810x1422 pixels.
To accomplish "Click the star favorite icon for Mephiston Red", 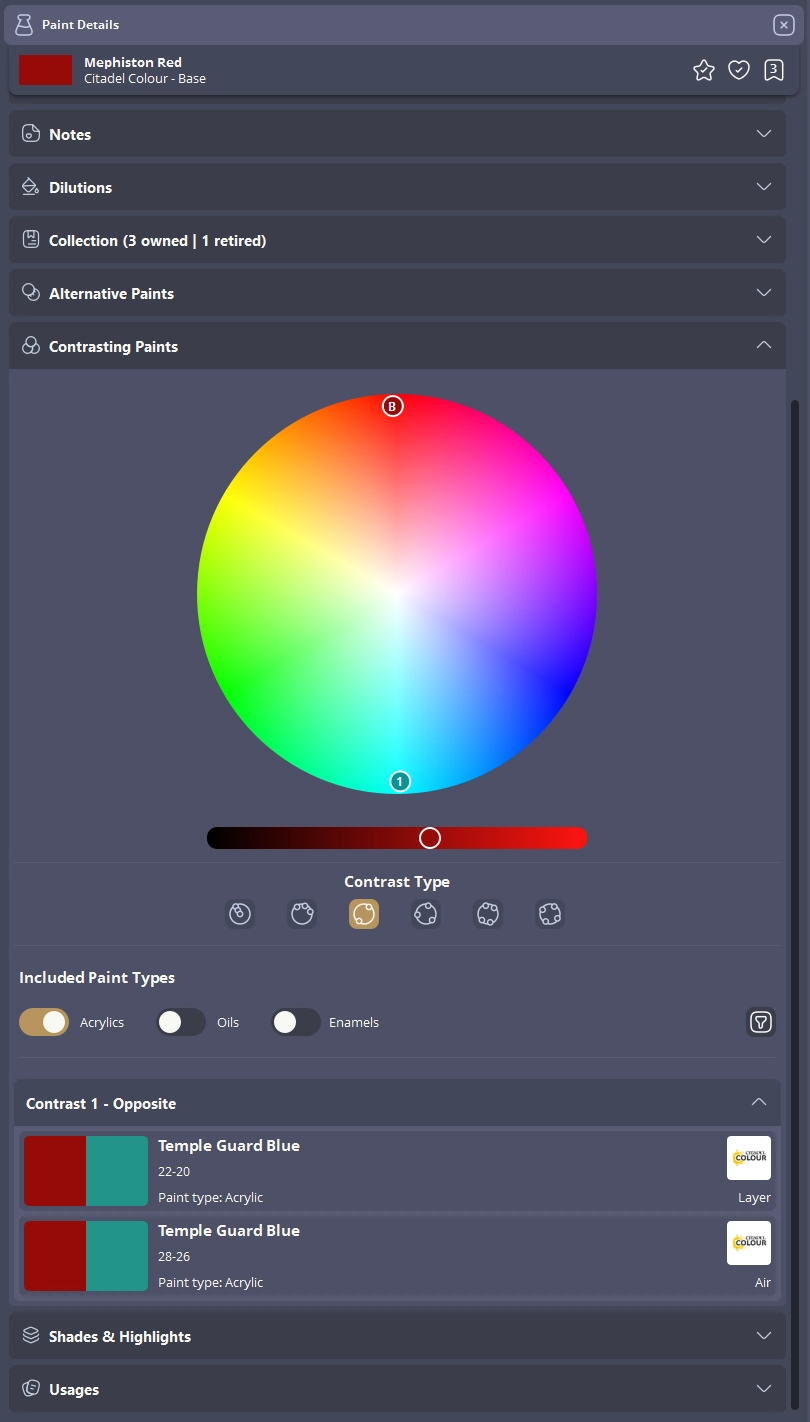I will [x=704, y=70].
